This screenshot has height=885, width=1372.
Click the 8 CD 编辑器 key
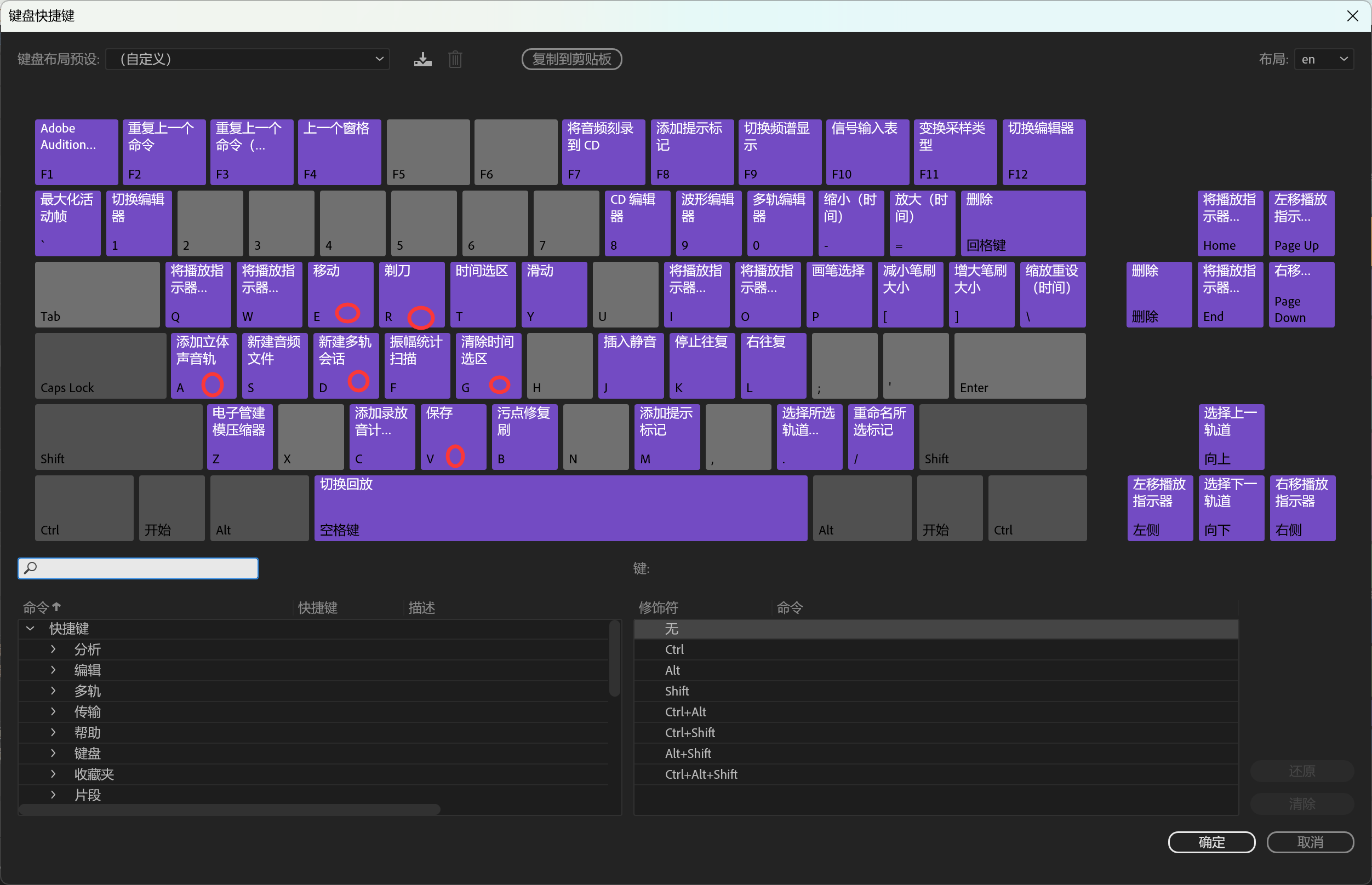pyautogui.click(x=637, y=223)
